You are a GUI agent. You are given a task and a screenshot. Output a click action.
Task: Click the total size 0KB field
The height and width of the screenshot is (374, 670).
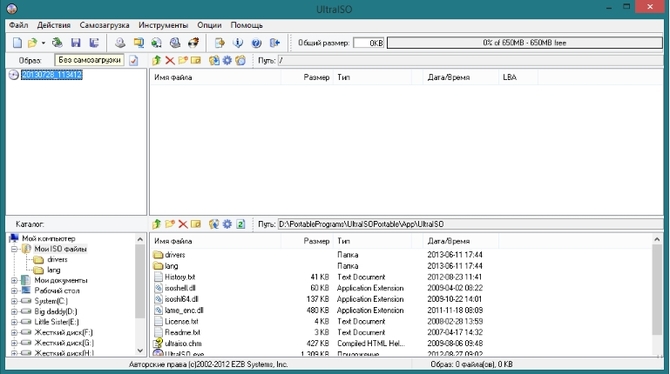[369, 43]
